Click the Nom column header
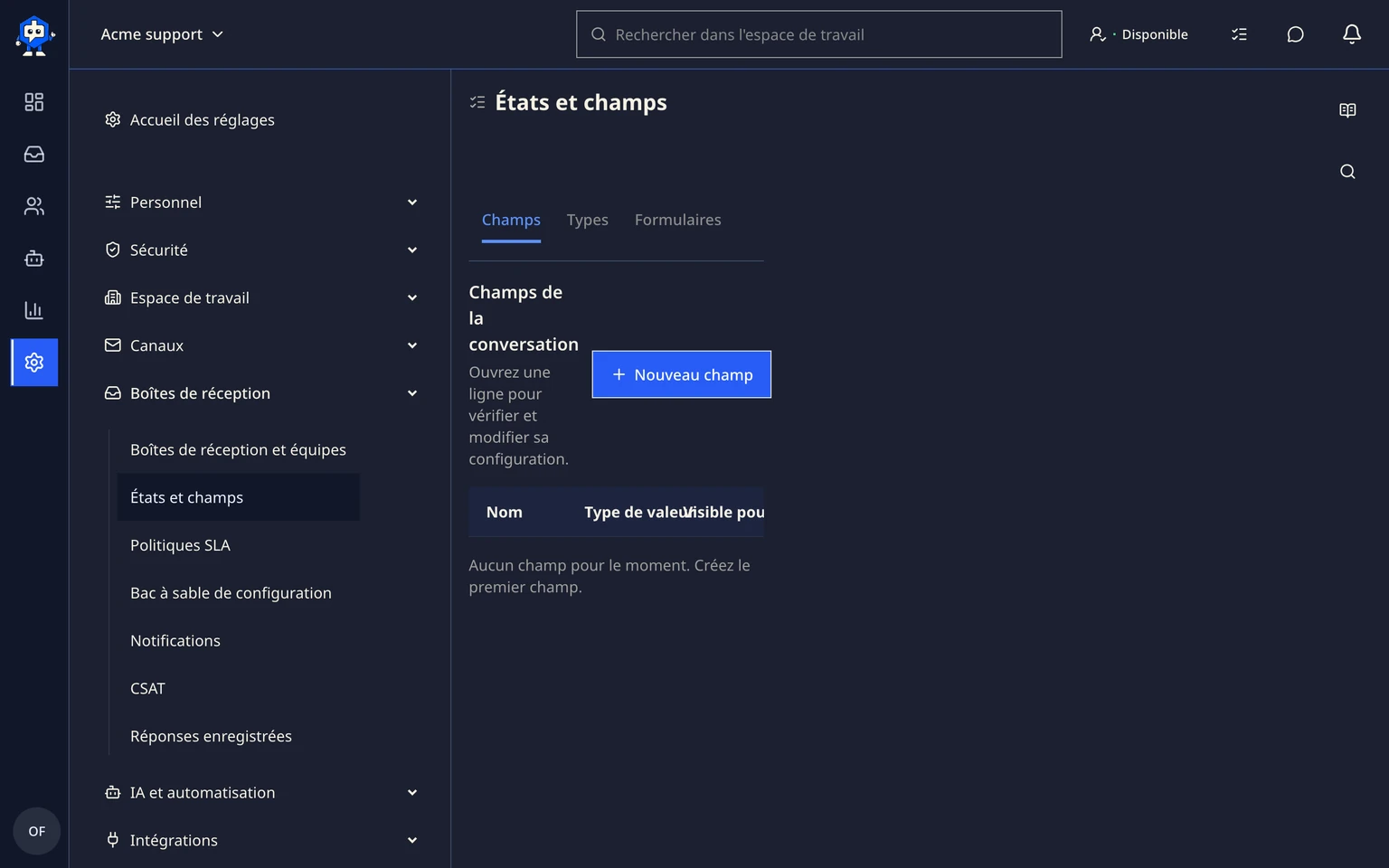This screenshot has height=868, width=1389. [x=505, y=513]
